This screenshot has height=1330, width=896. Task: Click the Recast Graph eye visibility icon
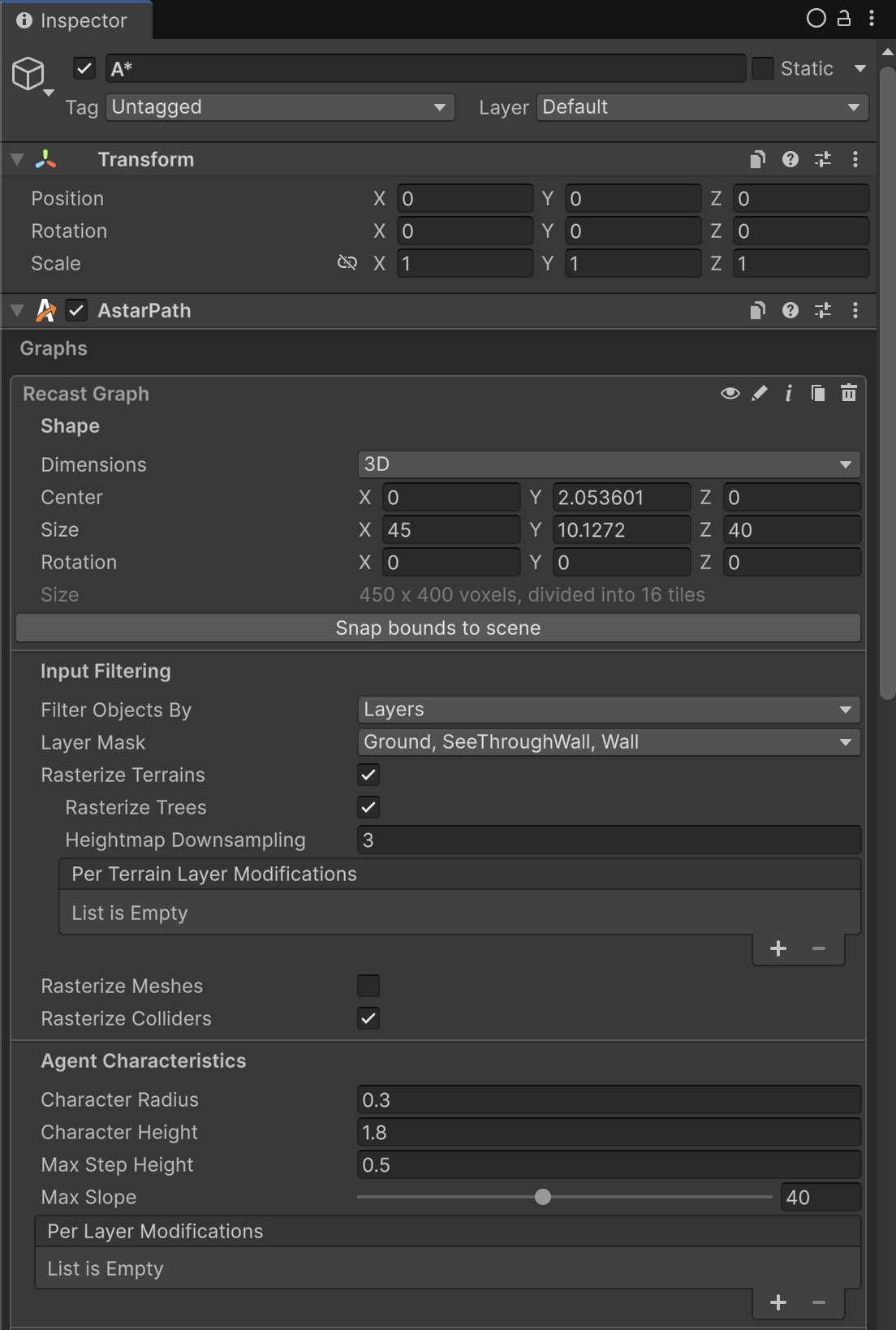pos(730,394)
